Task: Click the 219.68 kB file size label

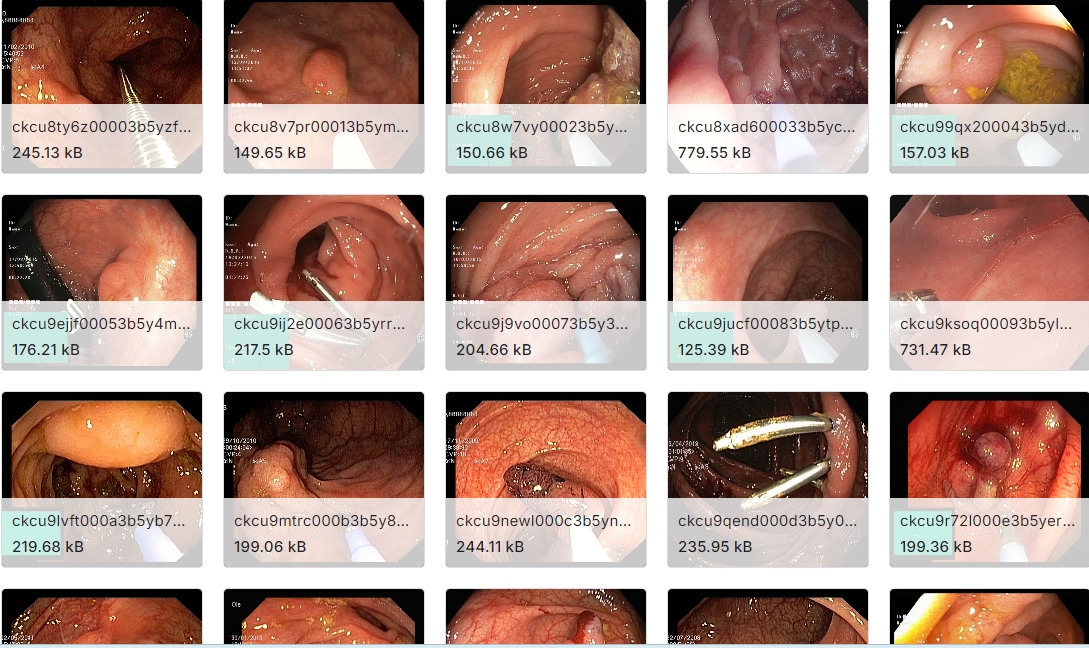Action: (x=48, y=547)
